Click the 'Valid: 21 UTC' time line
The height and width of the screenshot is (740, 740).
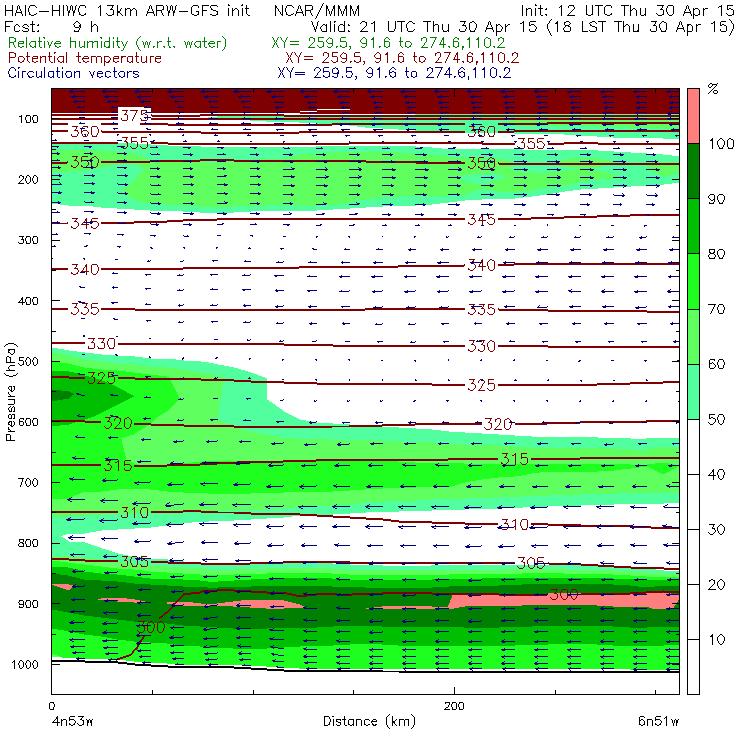pos(522,26)
